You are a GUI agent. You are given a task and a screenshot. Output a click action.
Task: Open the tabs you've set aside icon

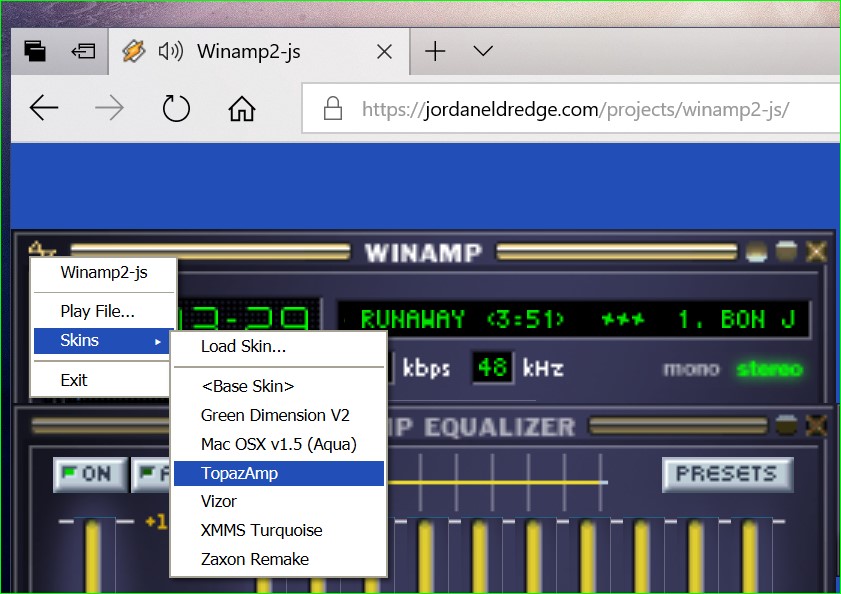(x=35, y=52)
